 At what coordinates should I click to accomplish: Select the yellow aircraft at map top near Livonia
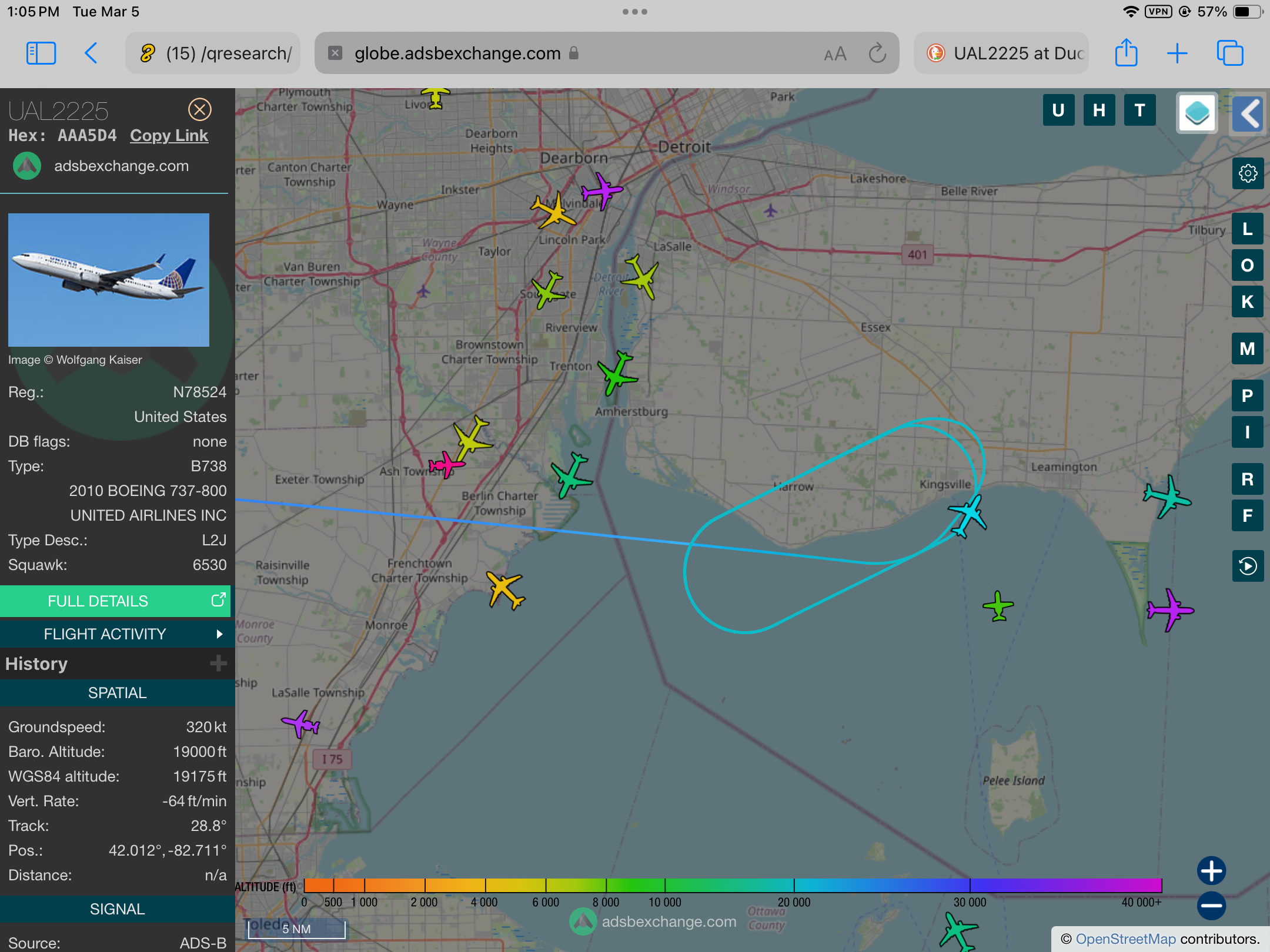(x=436, y=97)
